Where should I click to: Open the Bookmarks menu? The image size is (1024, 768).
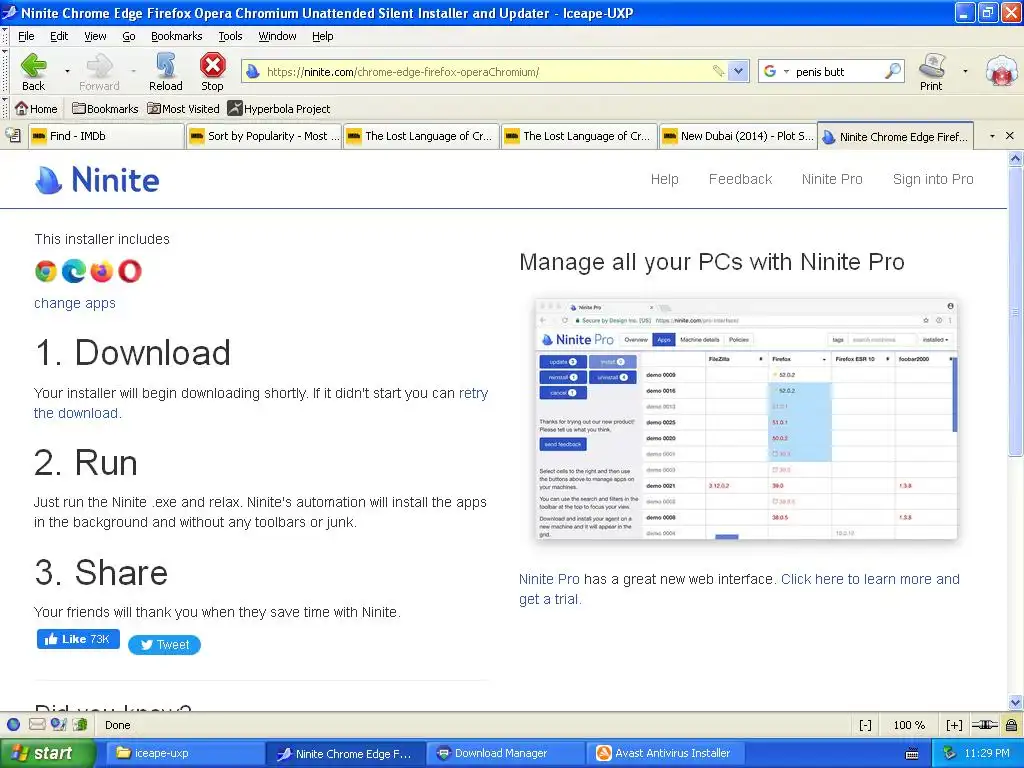coord(176,36)
